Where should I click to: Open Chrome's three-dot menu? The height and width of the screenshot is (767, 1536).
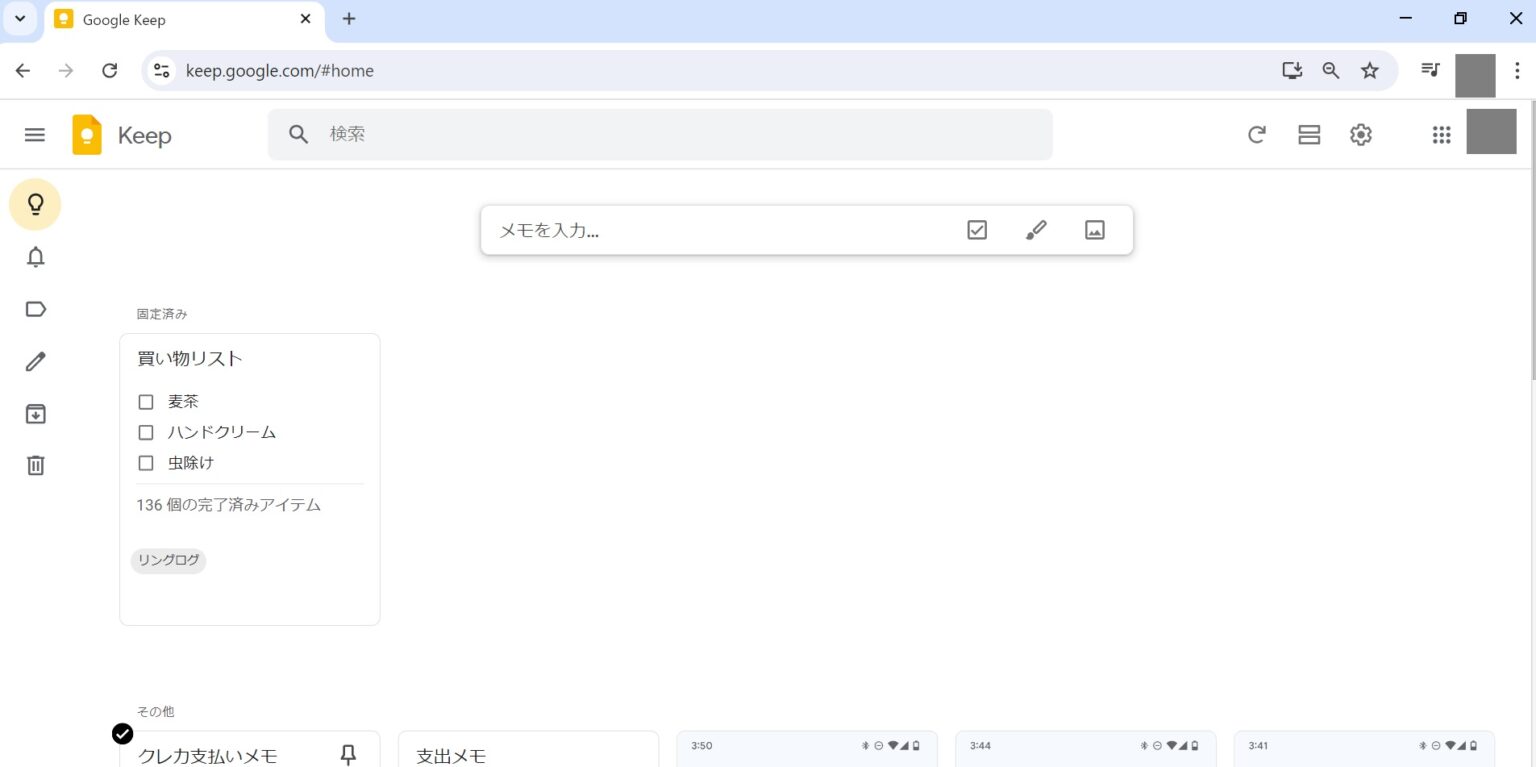(x=1518, y=70)
